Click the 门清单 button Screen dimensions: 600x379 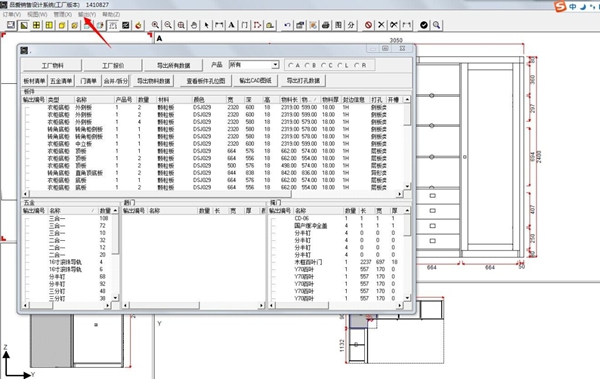coord(88,81)
